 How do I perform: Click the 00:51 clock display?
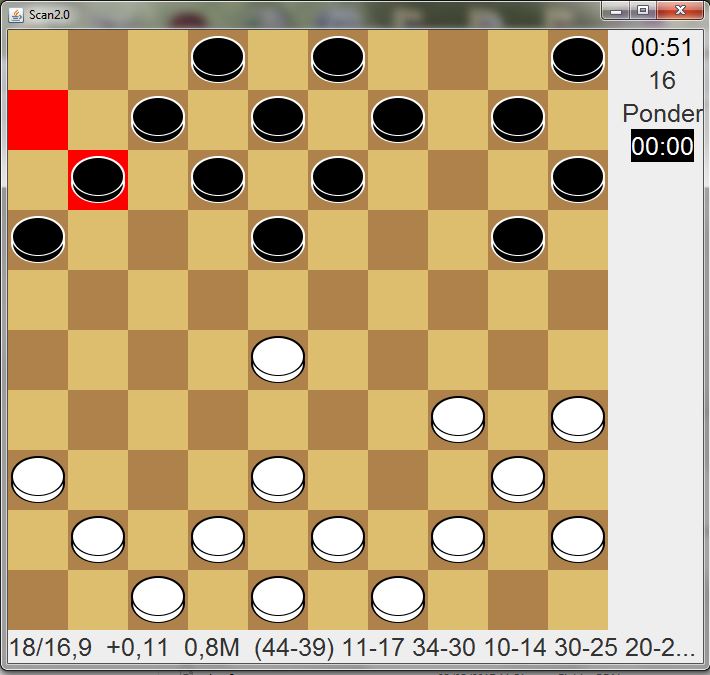pos(662,48)
